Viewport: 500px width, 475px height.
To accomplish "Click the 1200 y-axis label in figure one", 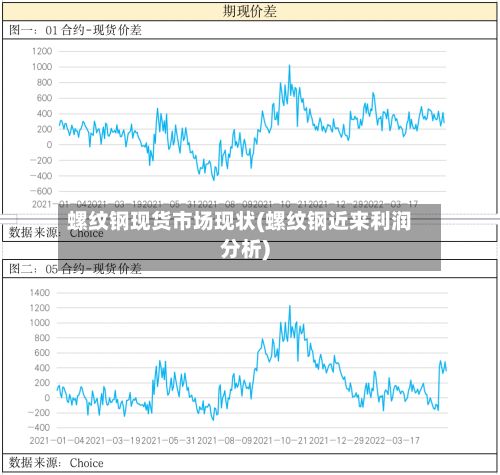I will [x=42, y=51].
